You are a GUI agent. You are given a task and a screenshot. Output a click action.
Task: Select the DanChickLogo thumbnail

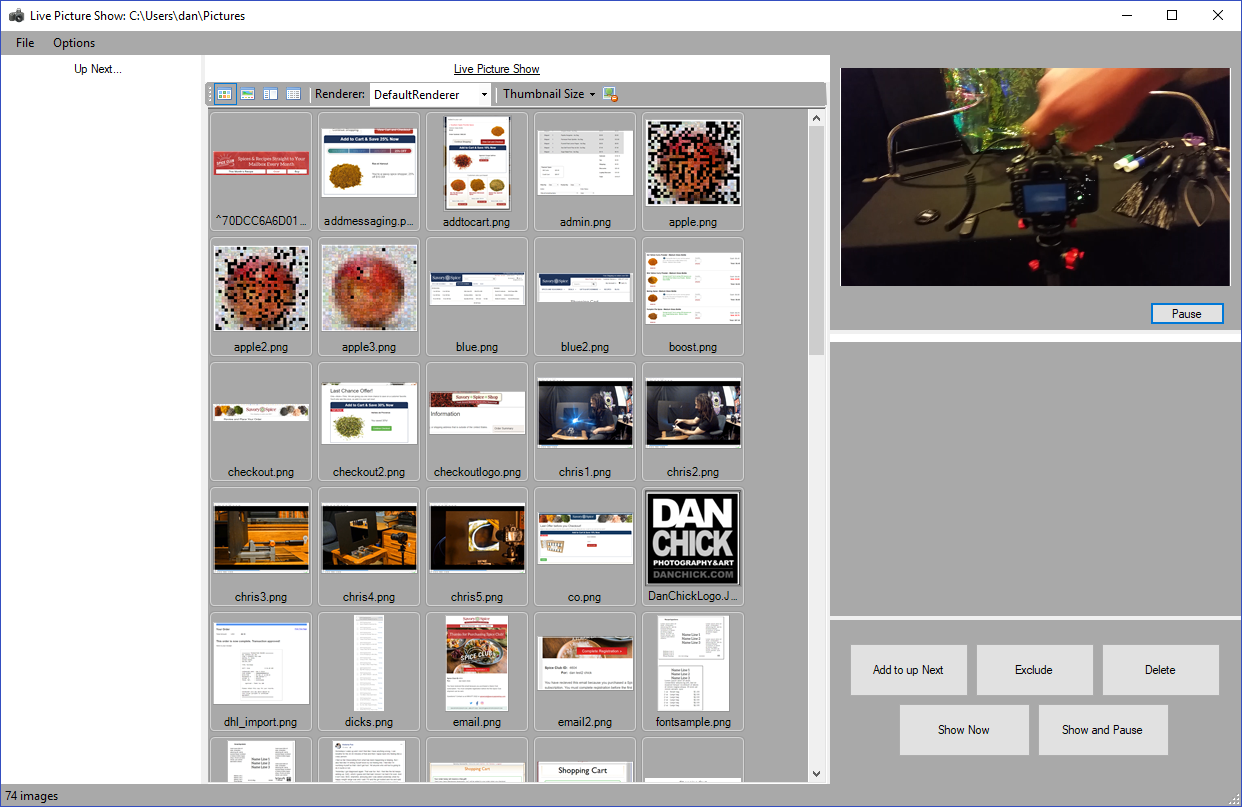click(x=693, y=546)
